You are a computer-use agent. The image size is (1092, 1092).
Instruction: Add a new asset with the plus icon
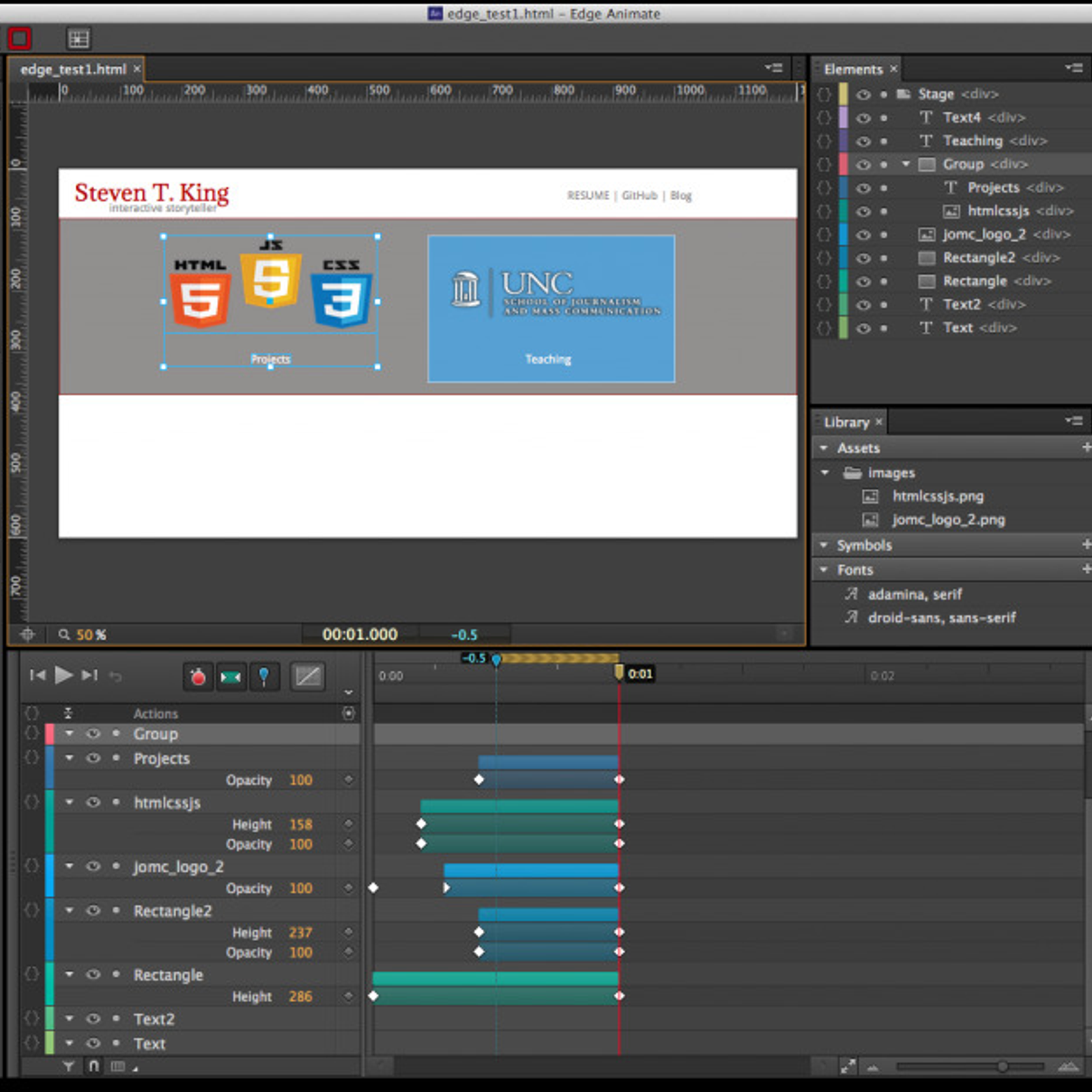coord(1086,448)
